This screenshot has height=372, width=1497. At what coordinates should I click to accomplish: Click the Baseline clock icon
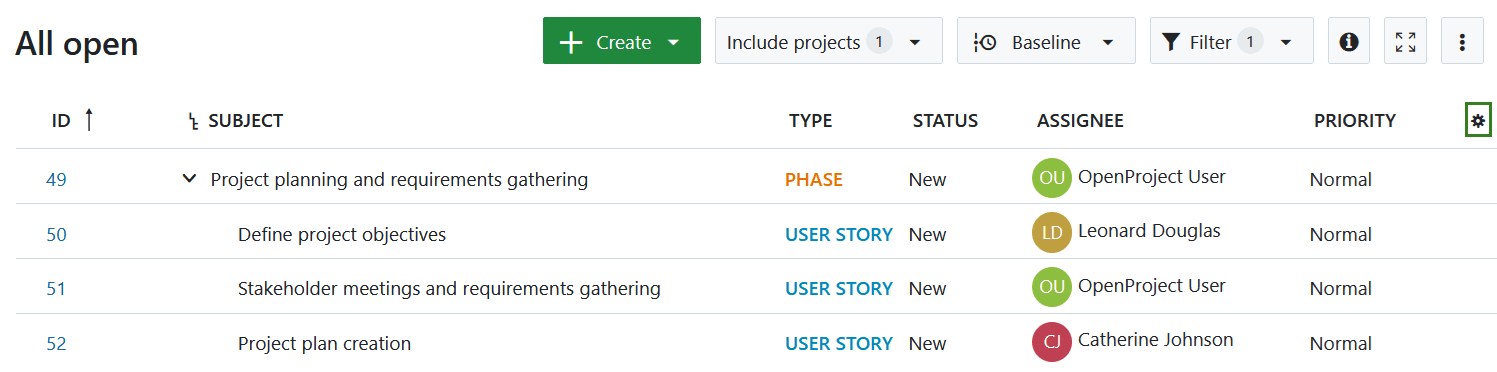984,42
